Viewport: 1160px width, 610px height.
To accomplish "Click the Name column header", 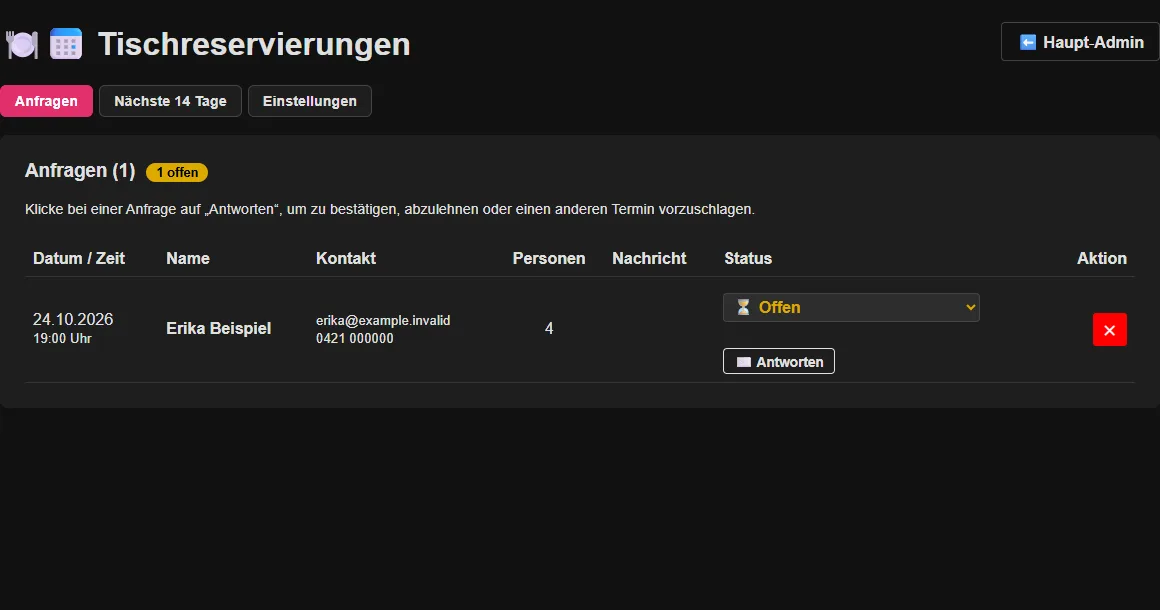I will [x=188, y=258].
